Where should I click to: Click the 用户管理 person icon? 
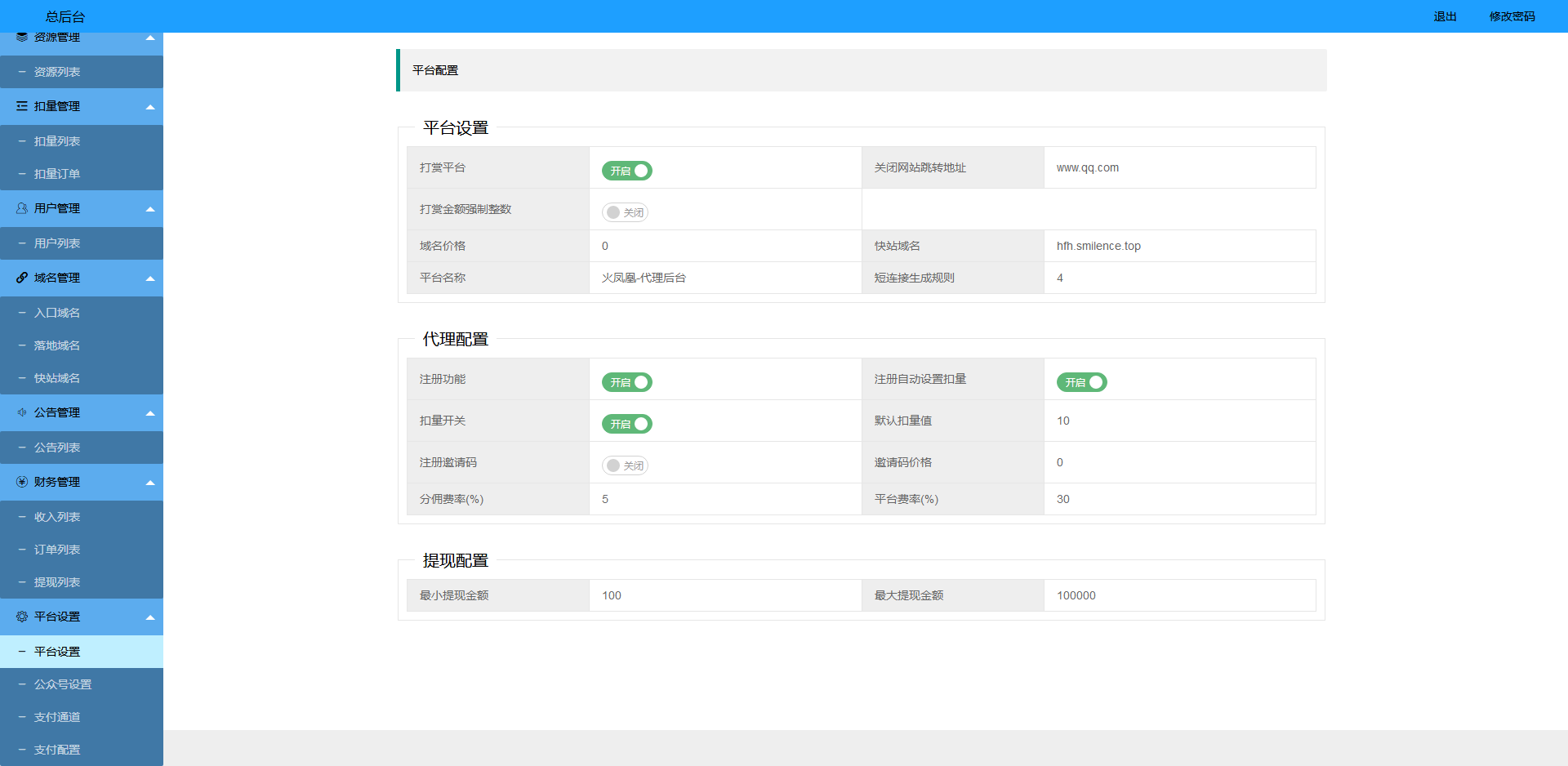21,208
